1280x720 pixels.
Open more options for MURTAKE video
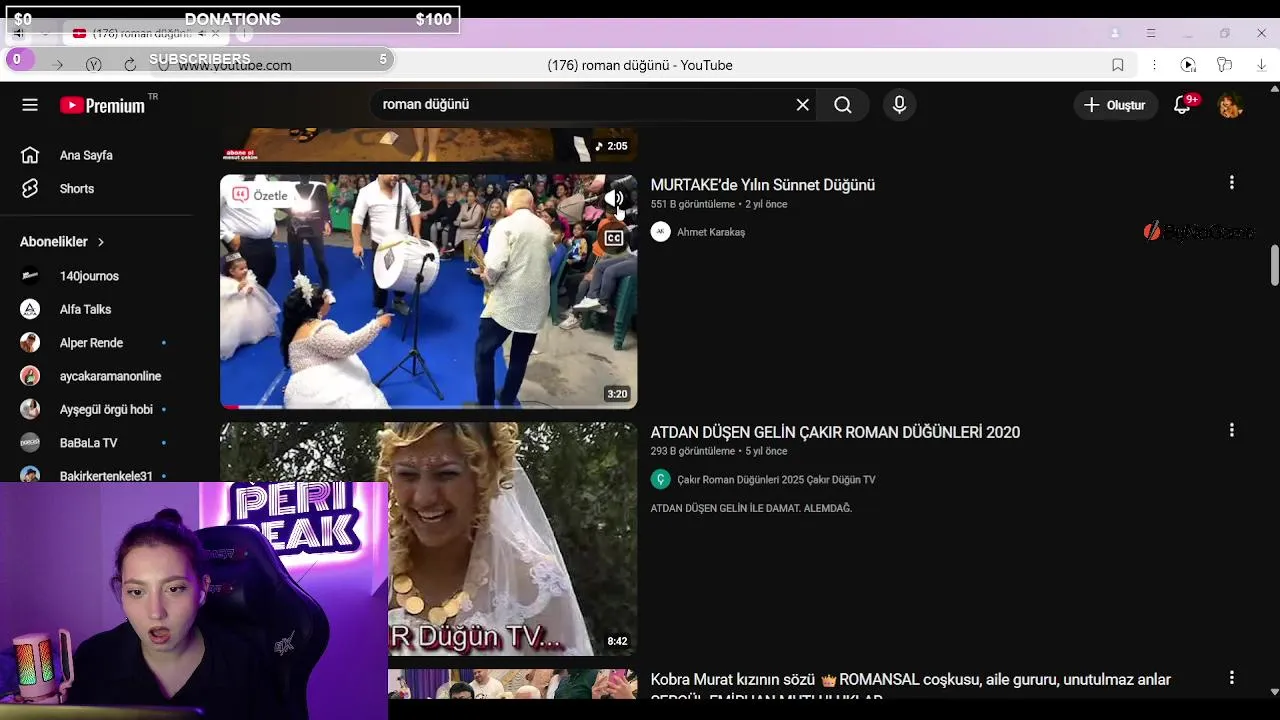click(x=1232, y=183)
